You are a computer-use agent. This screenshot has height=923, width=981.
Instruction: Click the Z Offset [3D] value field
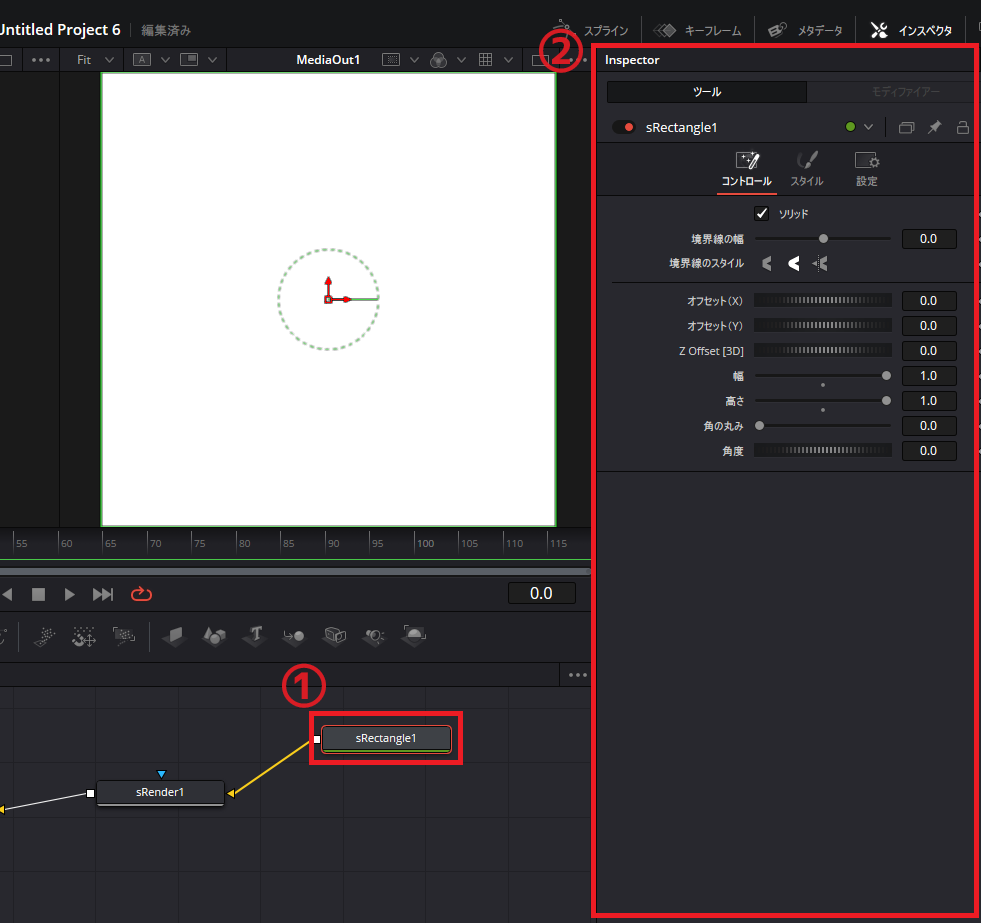click(928, 351)
